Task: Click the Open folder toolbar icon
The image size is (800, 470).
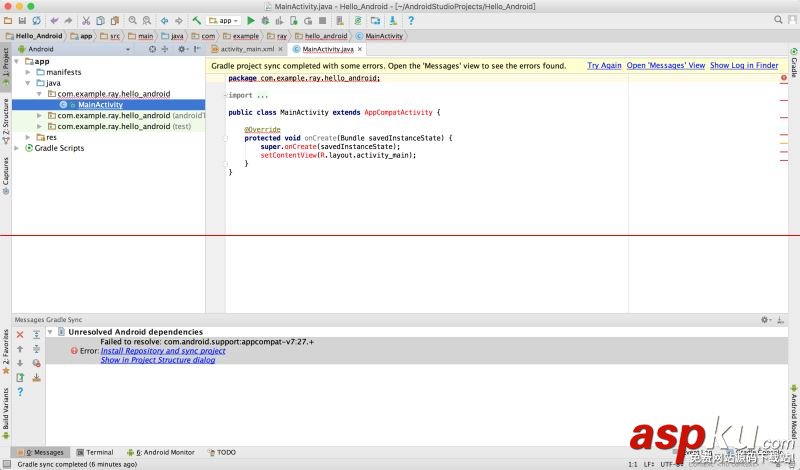Action: click(8, 20)
